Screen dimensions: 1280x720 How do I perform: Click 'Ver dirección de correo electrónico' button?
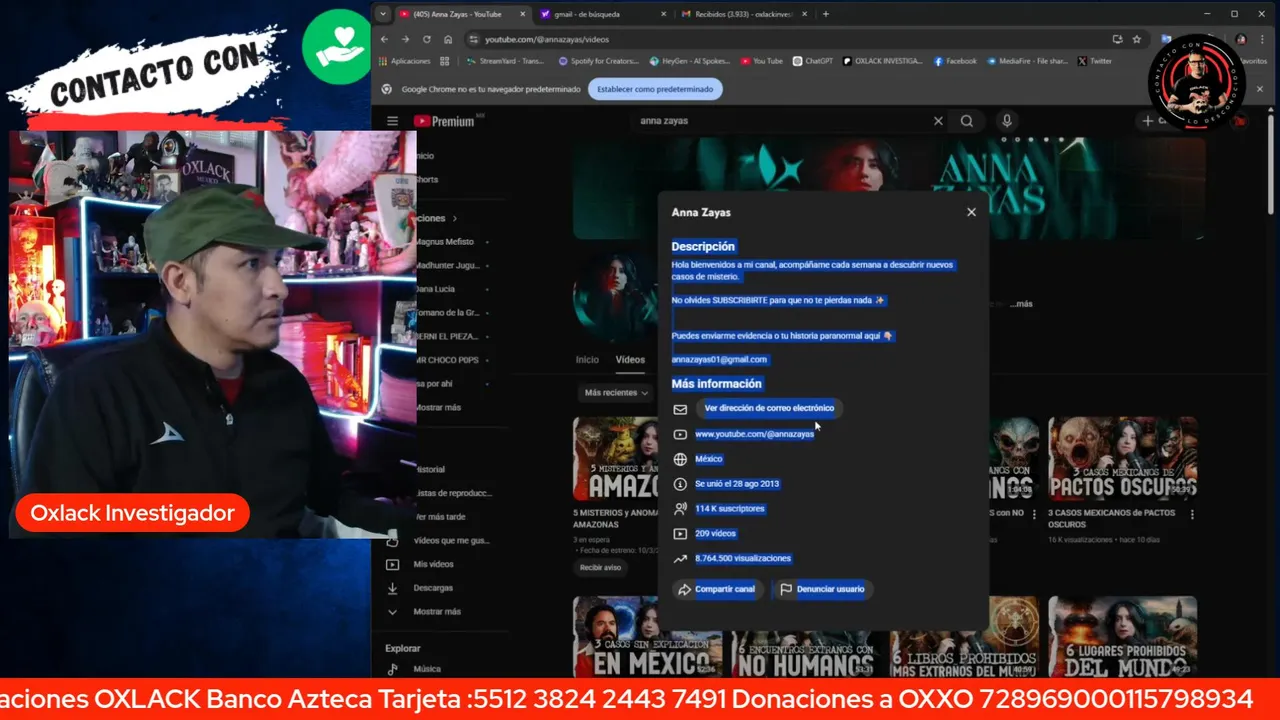pyautogui.click(x=769, y=408)
